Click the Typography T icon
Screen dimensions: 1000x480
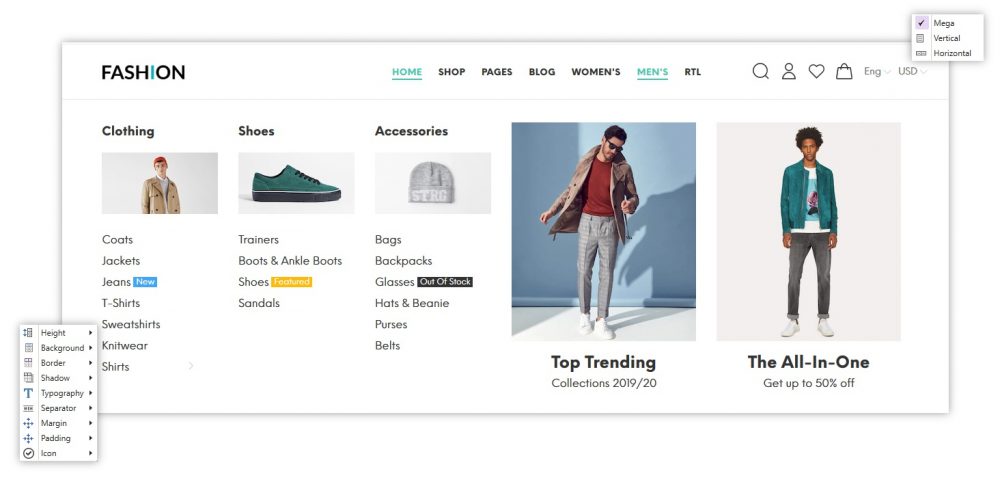(x=28, y=393)
